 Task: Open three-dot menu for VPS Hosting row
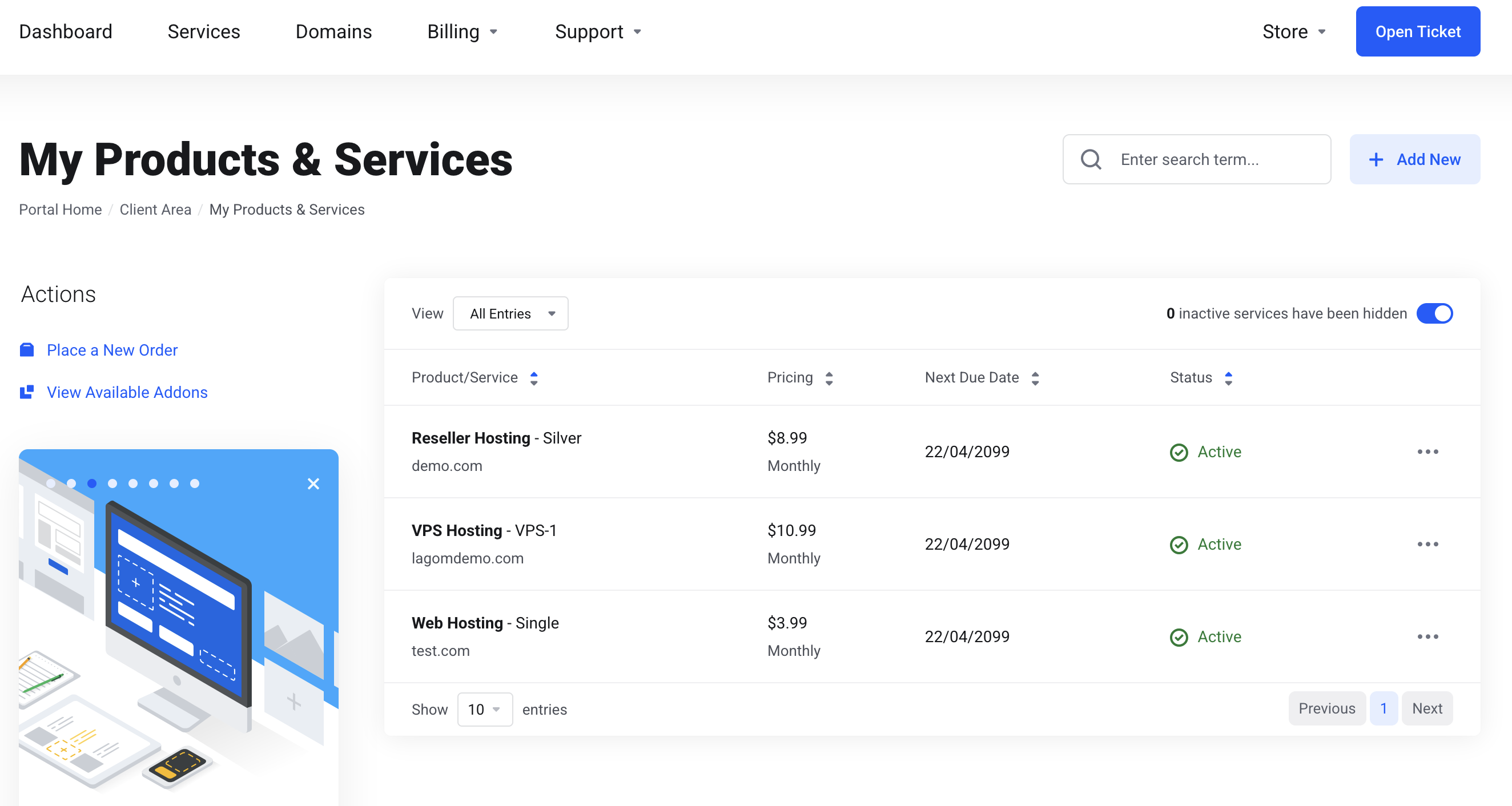point(1427,545)
